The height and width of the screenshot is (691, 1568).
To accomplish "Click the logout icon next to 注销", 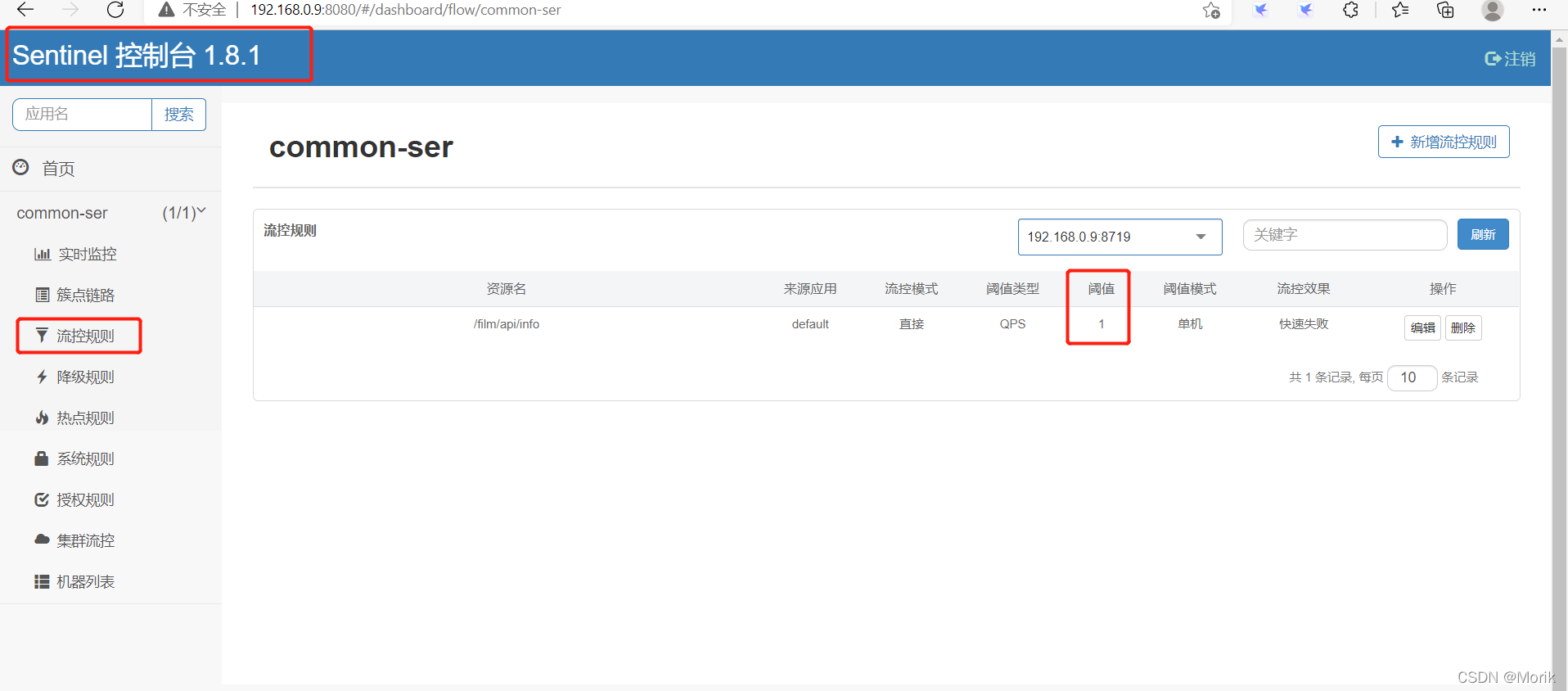I will pyautogui.click(x=1493, y=59).
